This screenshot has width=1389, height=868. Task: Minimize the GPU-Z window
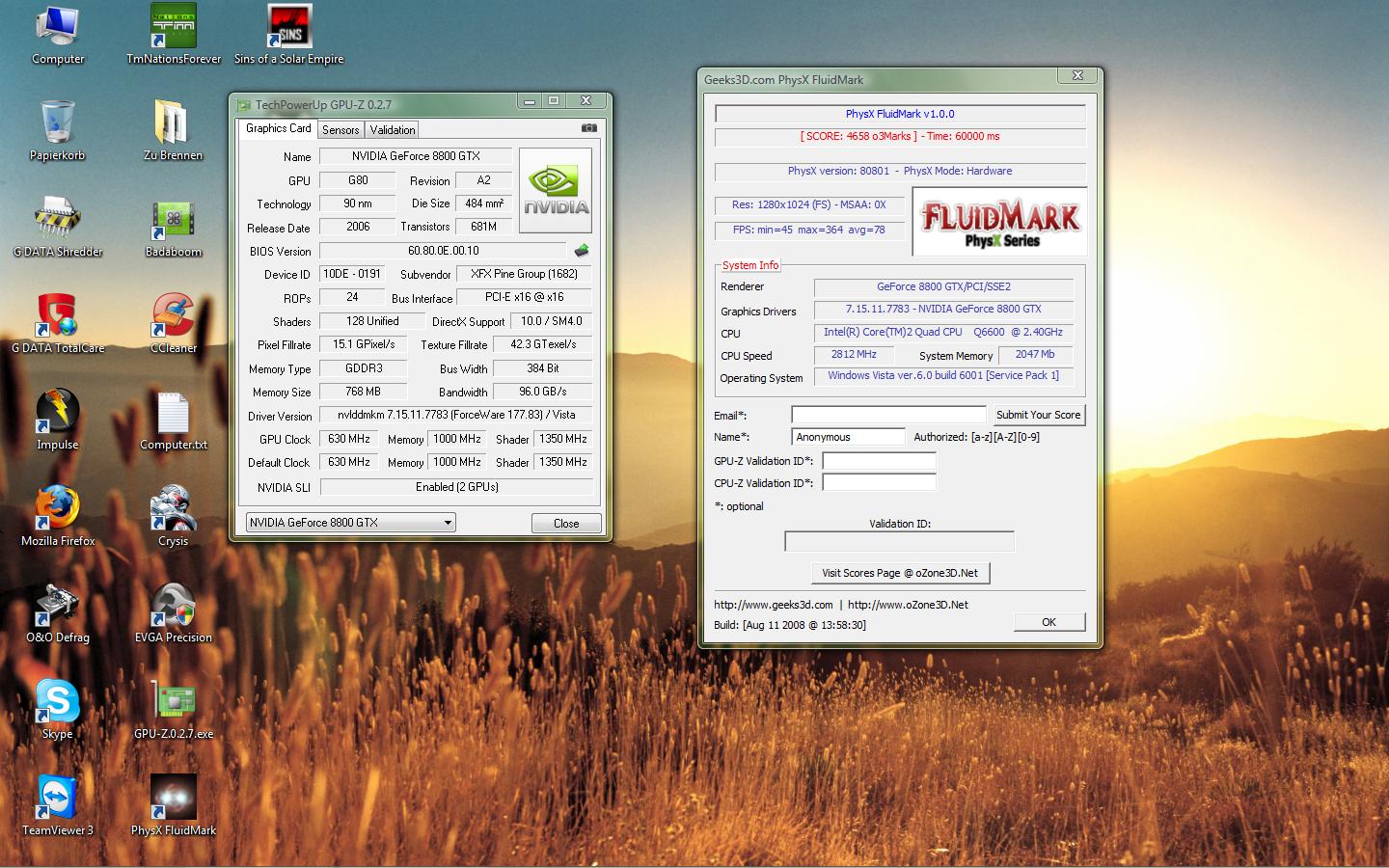(529, 100)
